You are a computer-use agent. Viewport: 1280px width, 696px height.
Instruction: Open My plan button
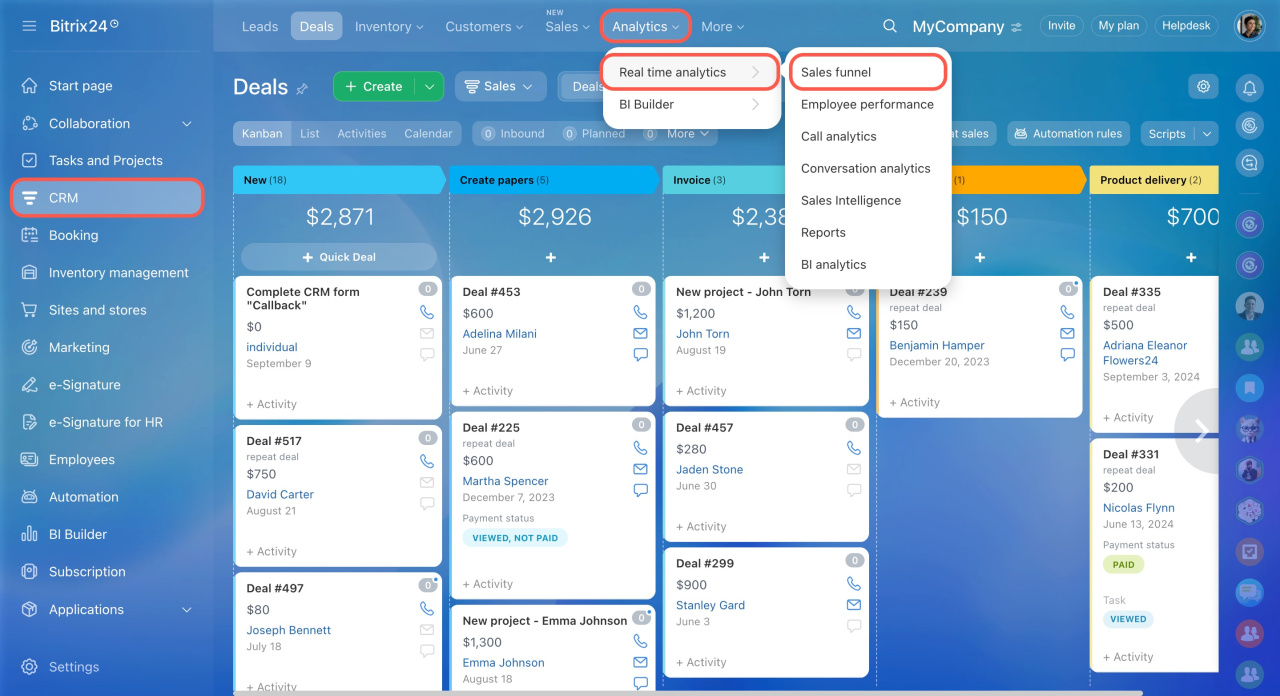click(1119, 26)
